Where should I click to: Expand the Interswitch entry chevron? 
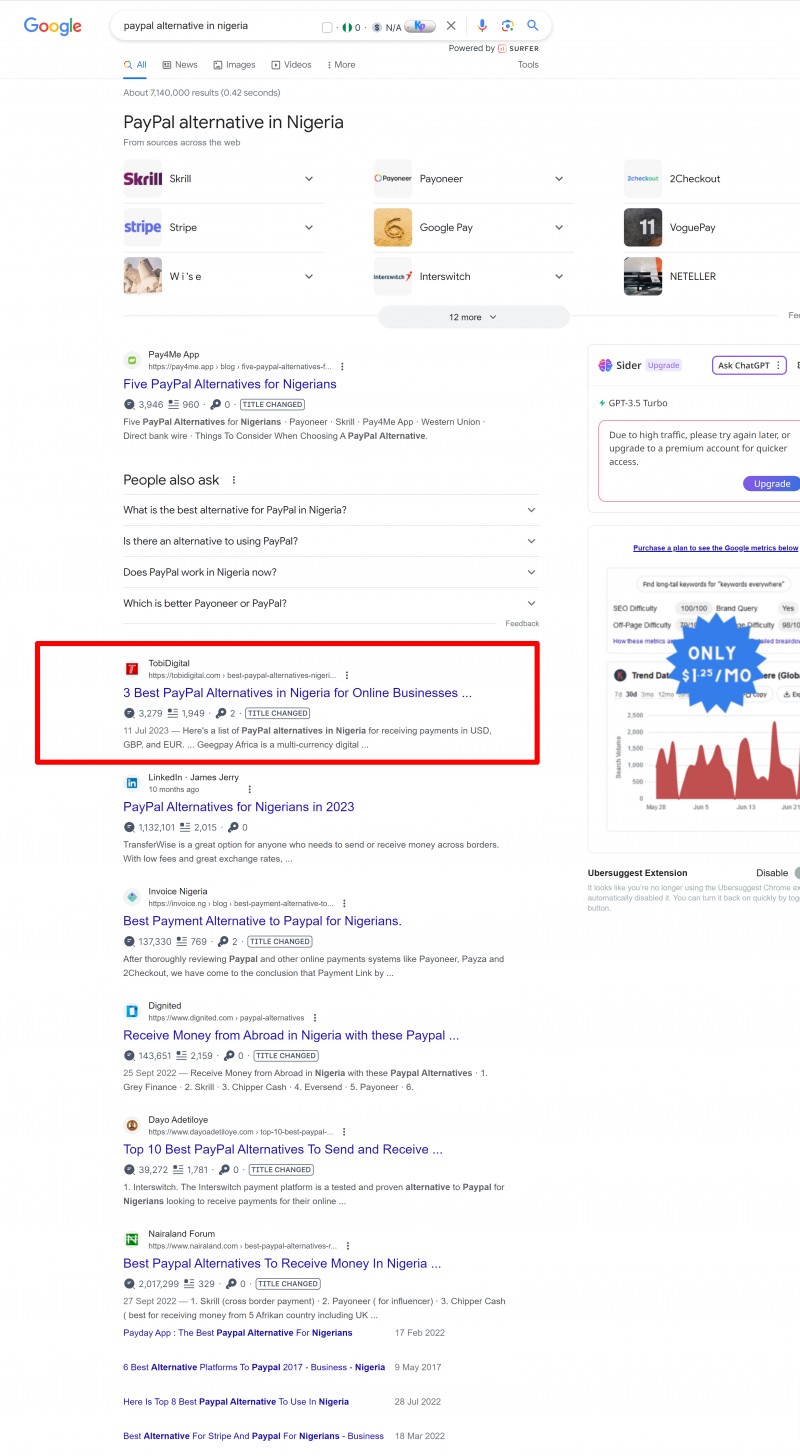[558, 277]
